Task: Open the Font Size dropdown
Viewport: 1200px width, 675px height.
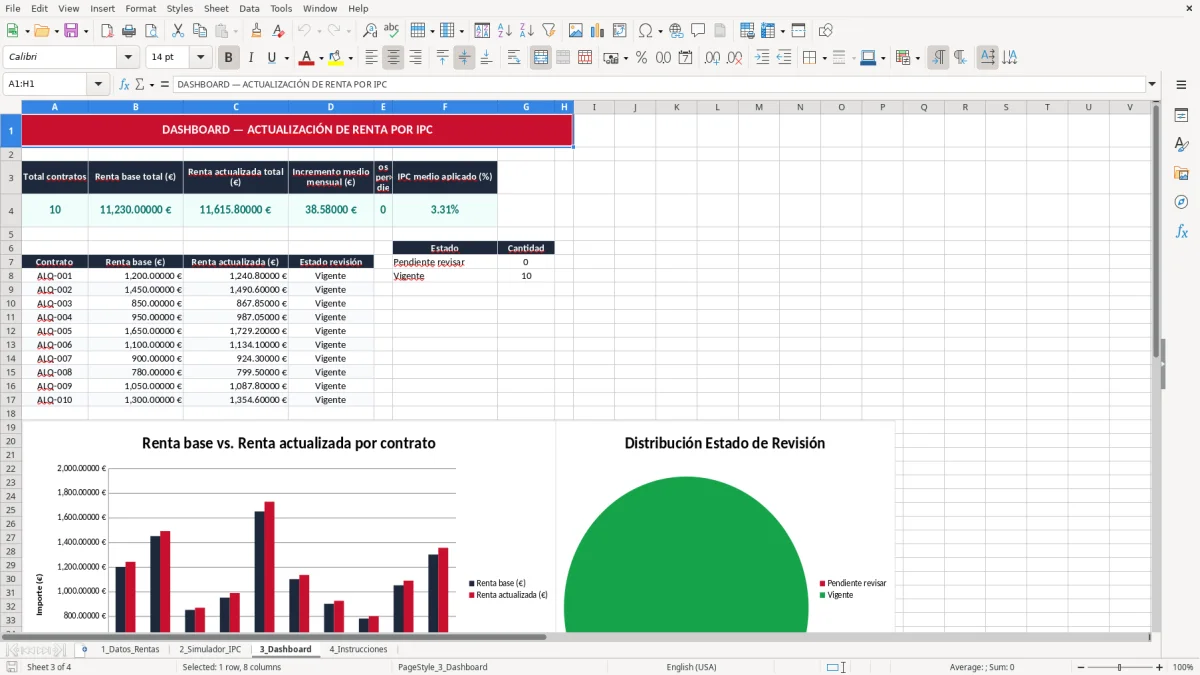Action: [x=201, y=58]
